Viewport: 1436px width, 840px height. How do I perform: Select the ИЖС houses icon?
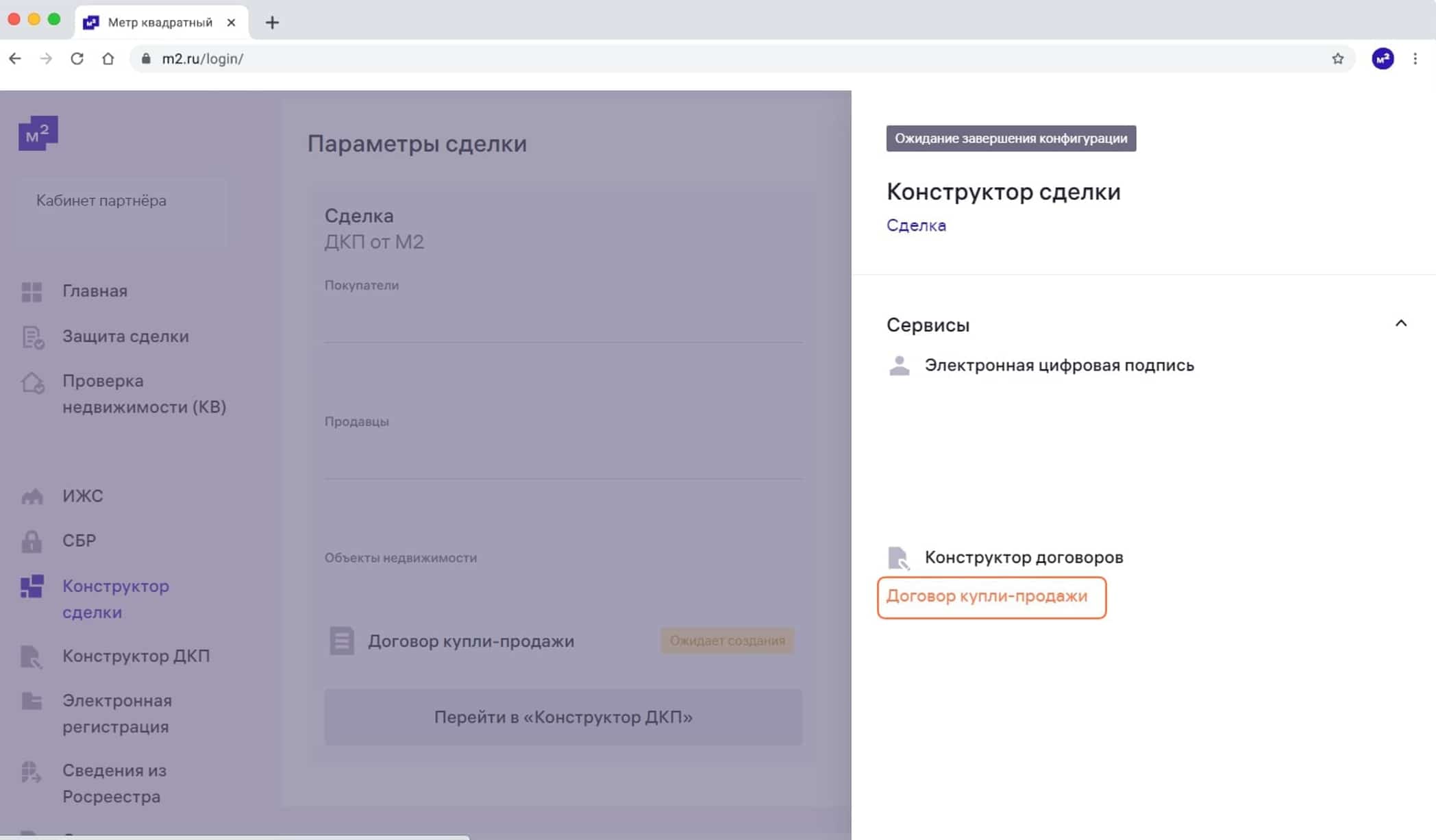click(x=32, y=496)
